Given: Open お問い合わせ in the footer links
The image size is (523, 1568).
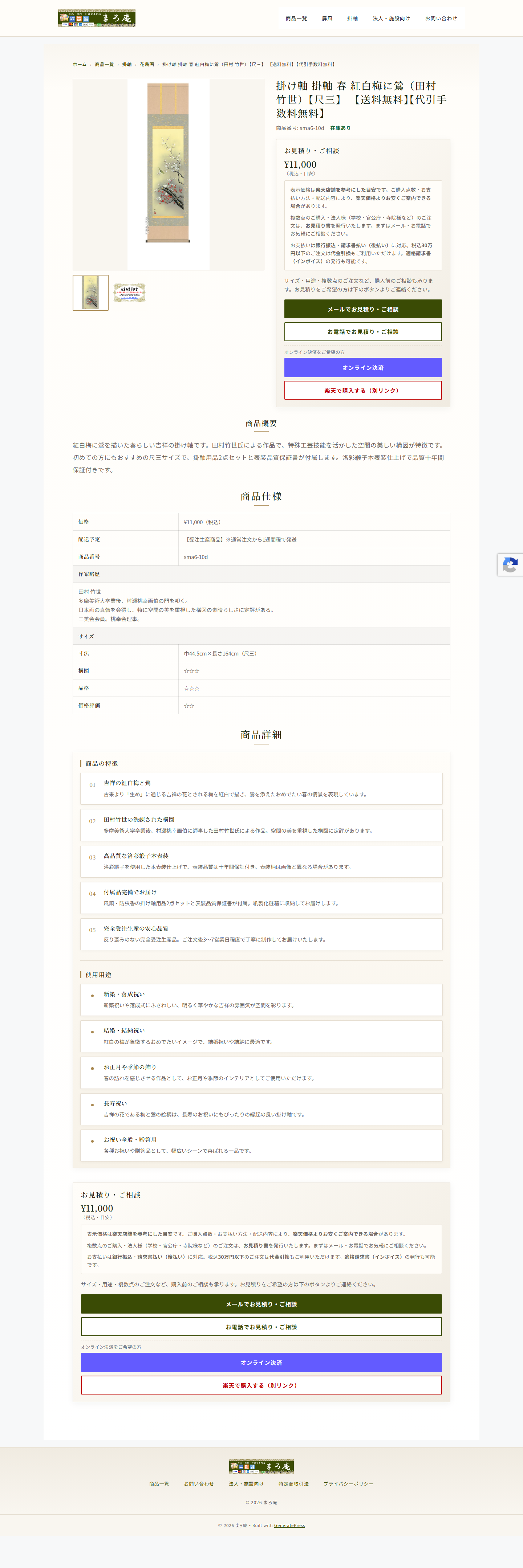Looking at the screenshot, I should click(x=199, y=1484).
